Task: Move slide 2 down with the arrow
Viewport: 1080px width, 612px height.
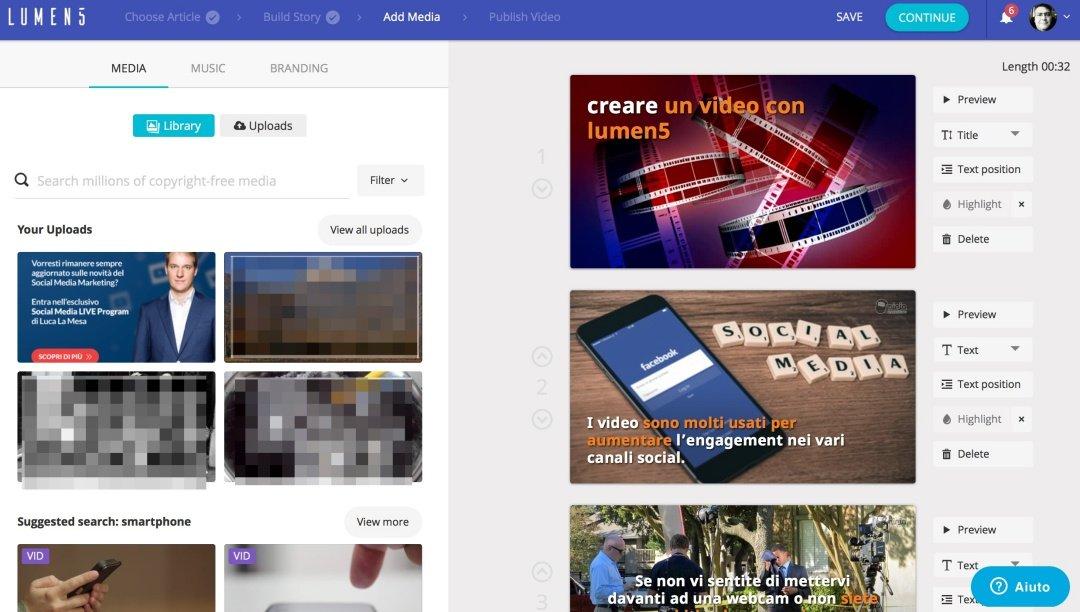Action: (x=542, y=419)
